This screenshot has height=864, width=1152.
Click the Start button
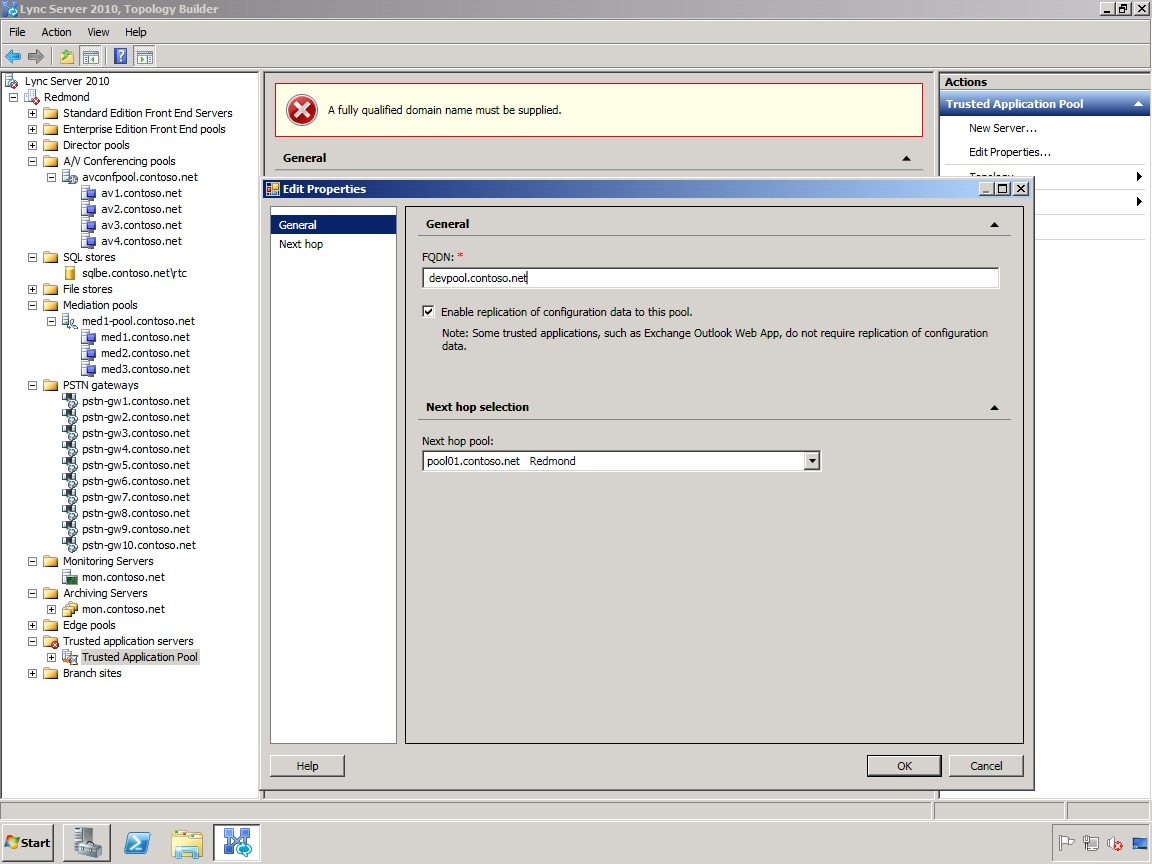28,842
